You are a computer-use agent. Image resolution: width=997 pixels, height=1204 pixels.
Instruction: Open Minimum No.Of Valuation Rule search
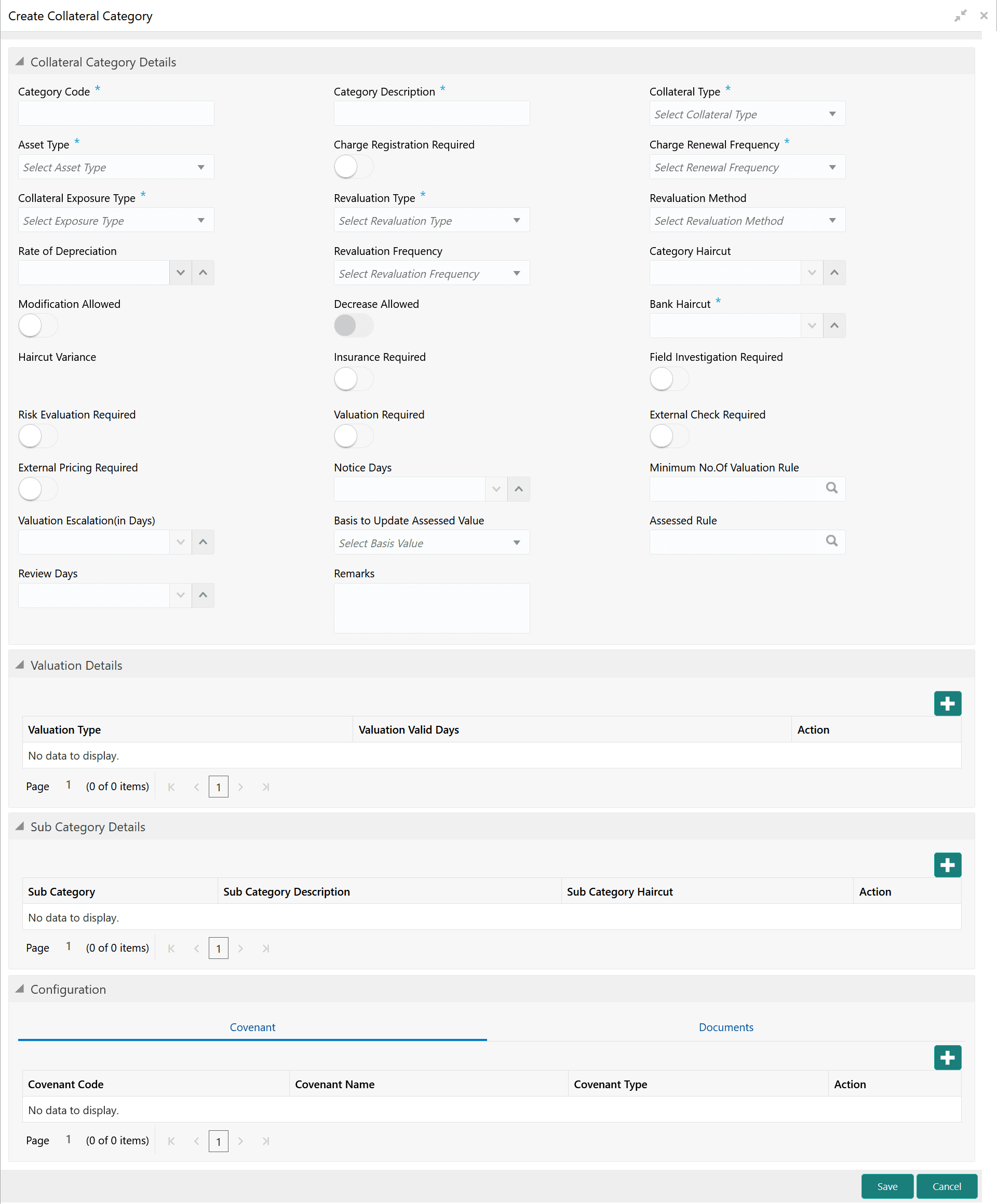click(831, 488)
